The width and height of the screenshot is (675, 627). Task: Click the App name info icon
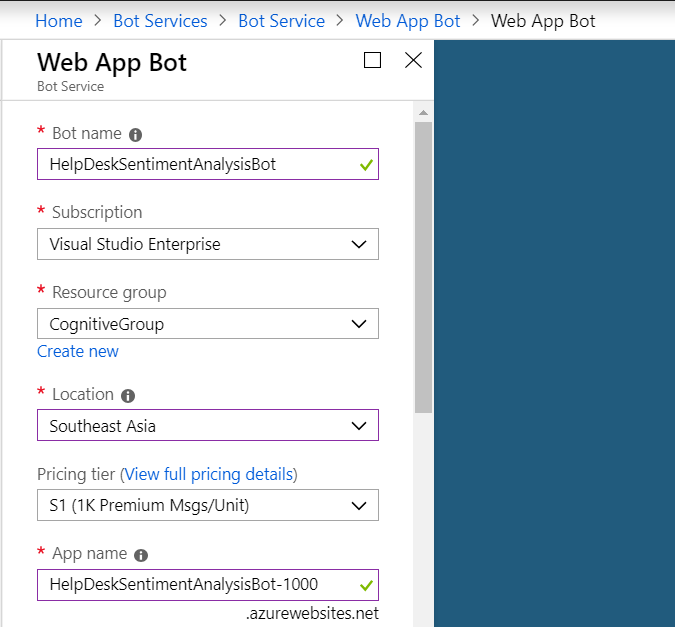point(141,555)
